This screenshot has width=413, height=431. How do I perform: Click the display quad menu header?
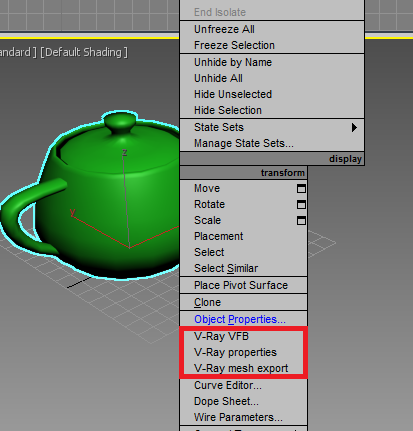[x=272, y=159]
